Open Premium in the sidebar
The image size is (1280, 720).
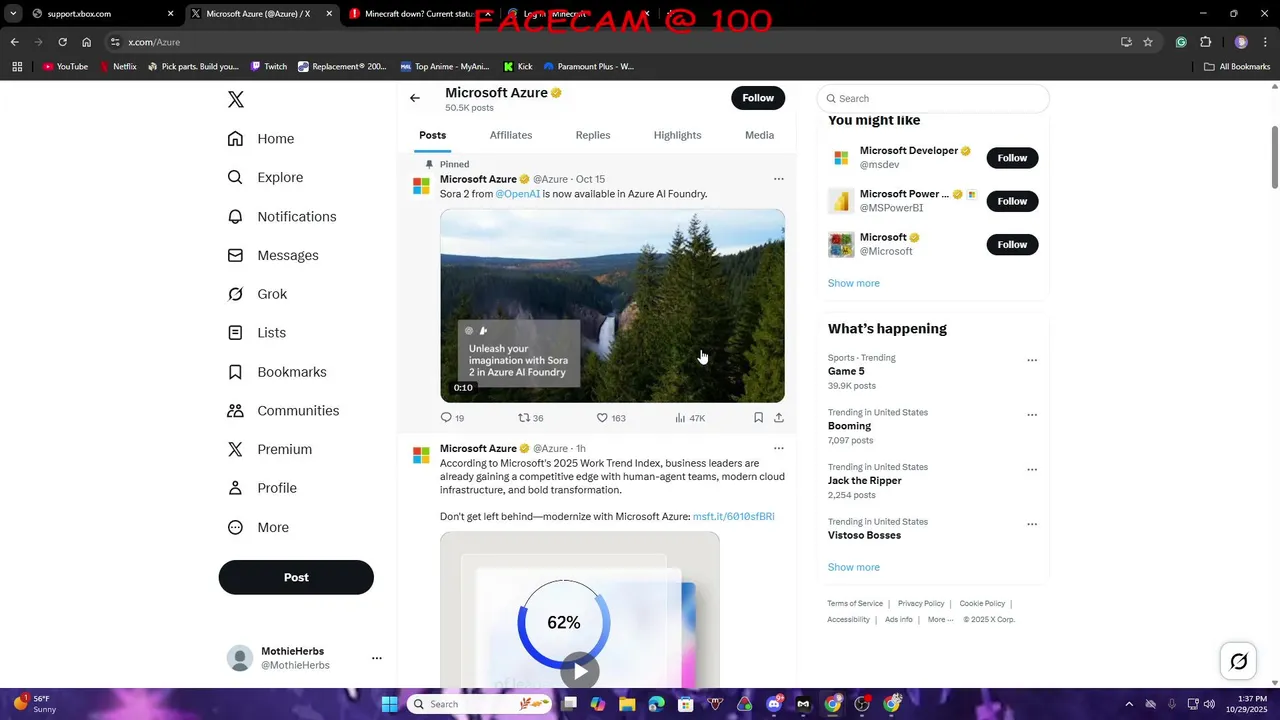pyautogui.click(x=270, y=449)
